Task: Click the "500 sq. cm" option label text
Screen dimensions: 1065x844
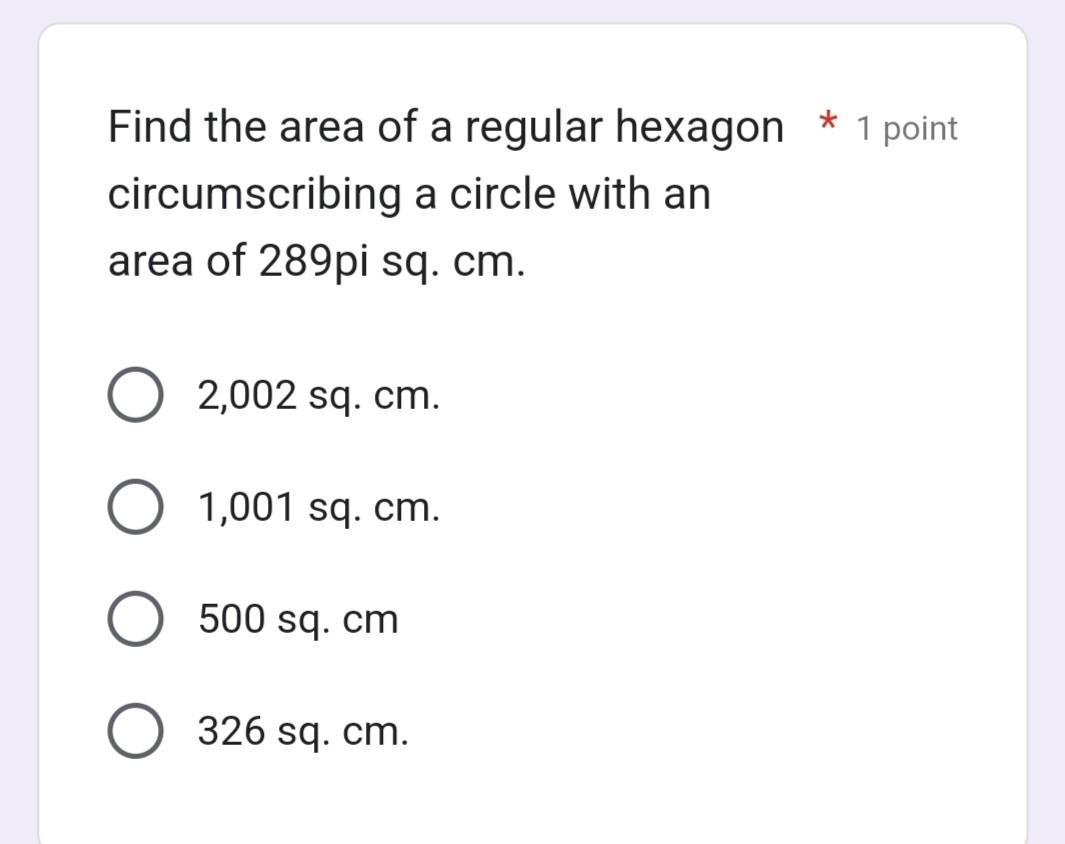Action: tap(297, 618)
